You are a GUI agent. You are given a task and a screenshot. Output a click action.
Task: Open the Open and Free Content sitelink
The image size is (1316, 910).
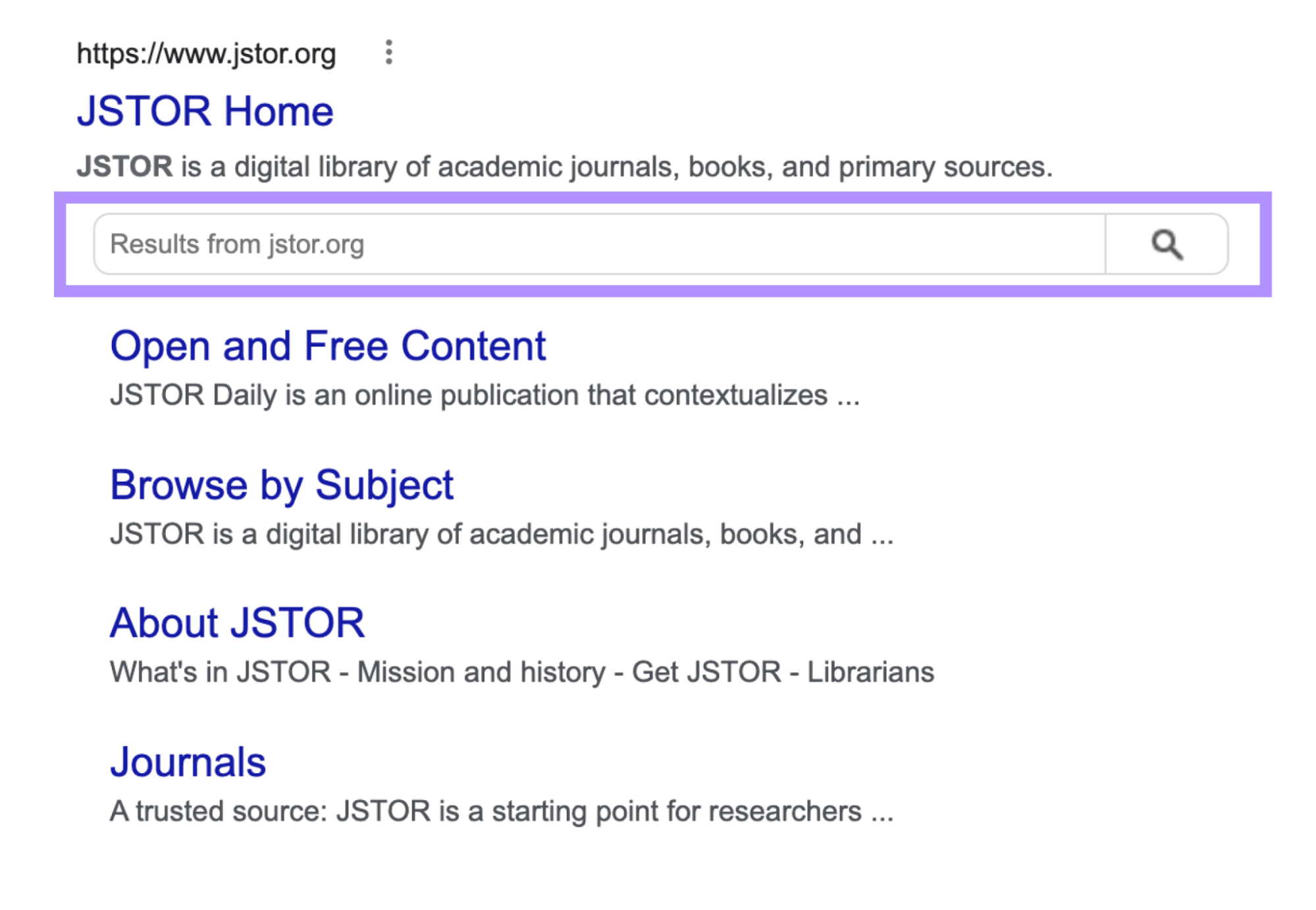(328, 345)
